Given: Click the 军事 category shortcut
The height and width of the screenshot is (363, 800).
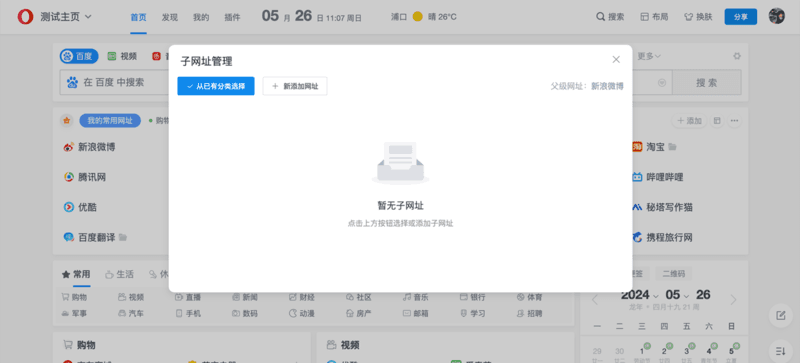Looking at the screenshot, I should click(74, 313).
